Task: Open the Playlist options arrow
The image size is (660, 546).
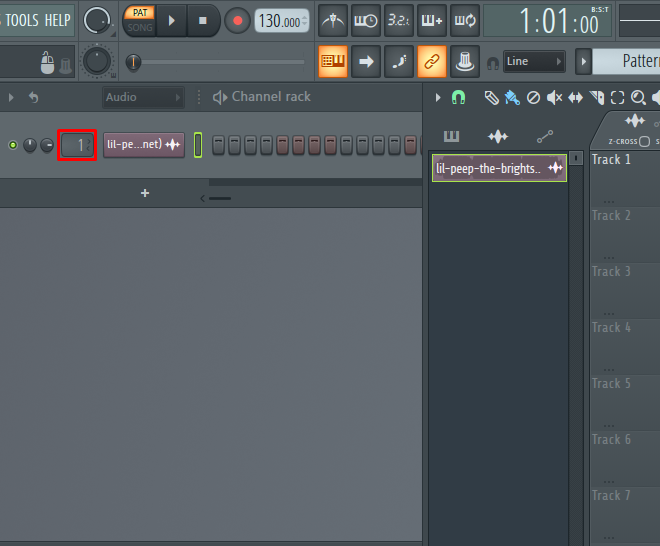Action: tap(438, 98)
